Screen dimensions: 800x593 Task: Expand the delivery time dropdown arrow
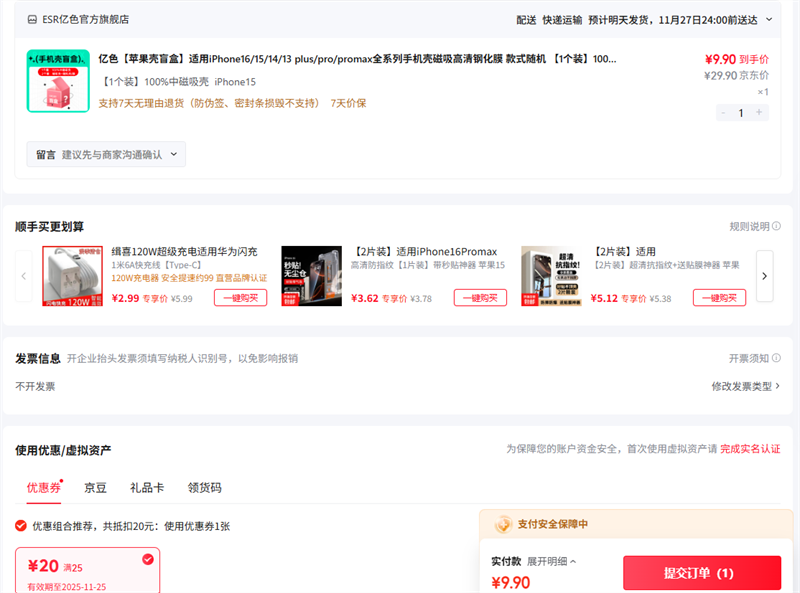coord(768,19)
